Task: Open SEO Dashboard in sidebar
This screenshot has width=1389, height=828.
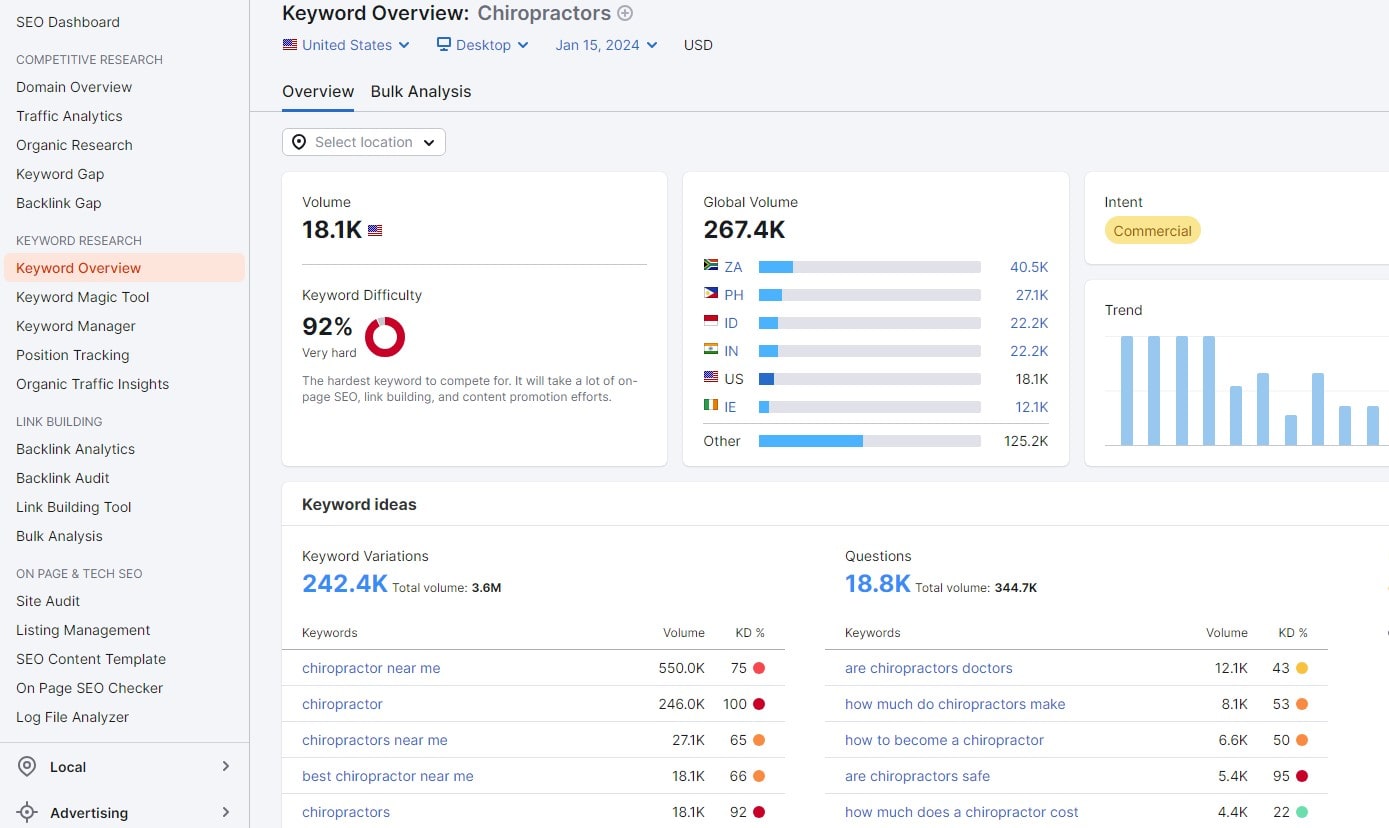Action: coord(68,22)
